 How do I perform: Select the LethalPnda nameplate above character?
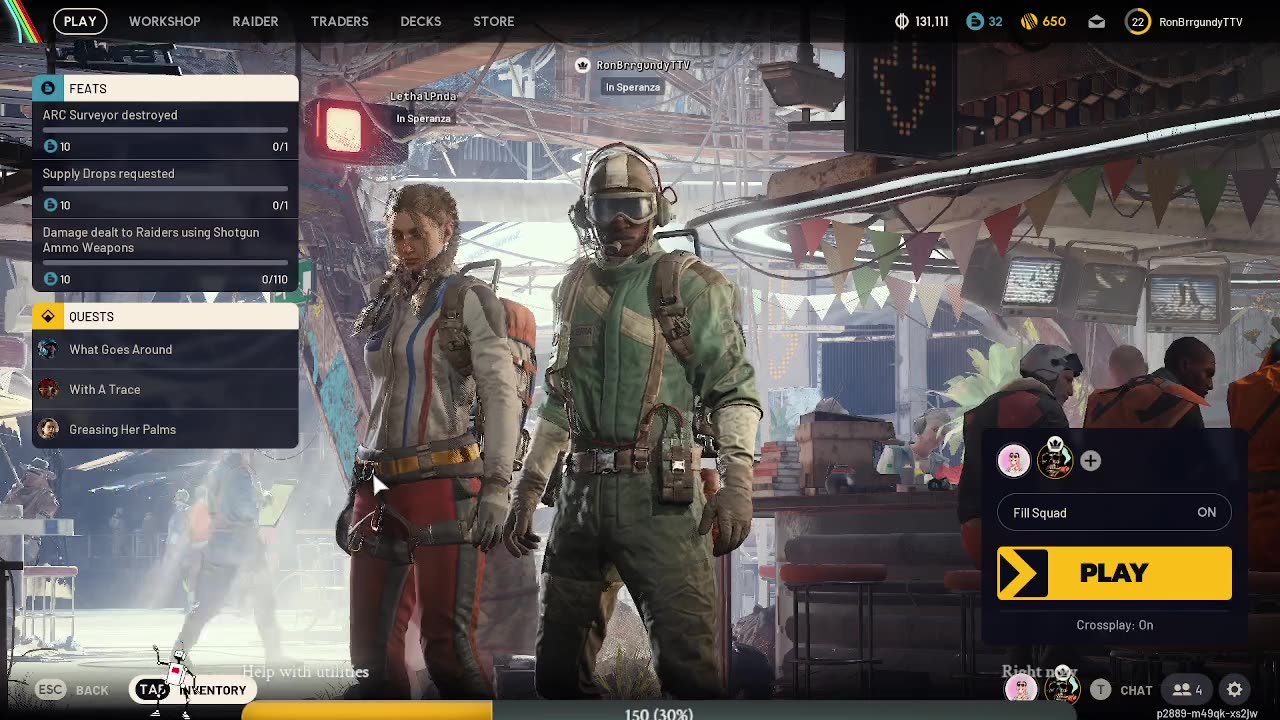[423, 96]
